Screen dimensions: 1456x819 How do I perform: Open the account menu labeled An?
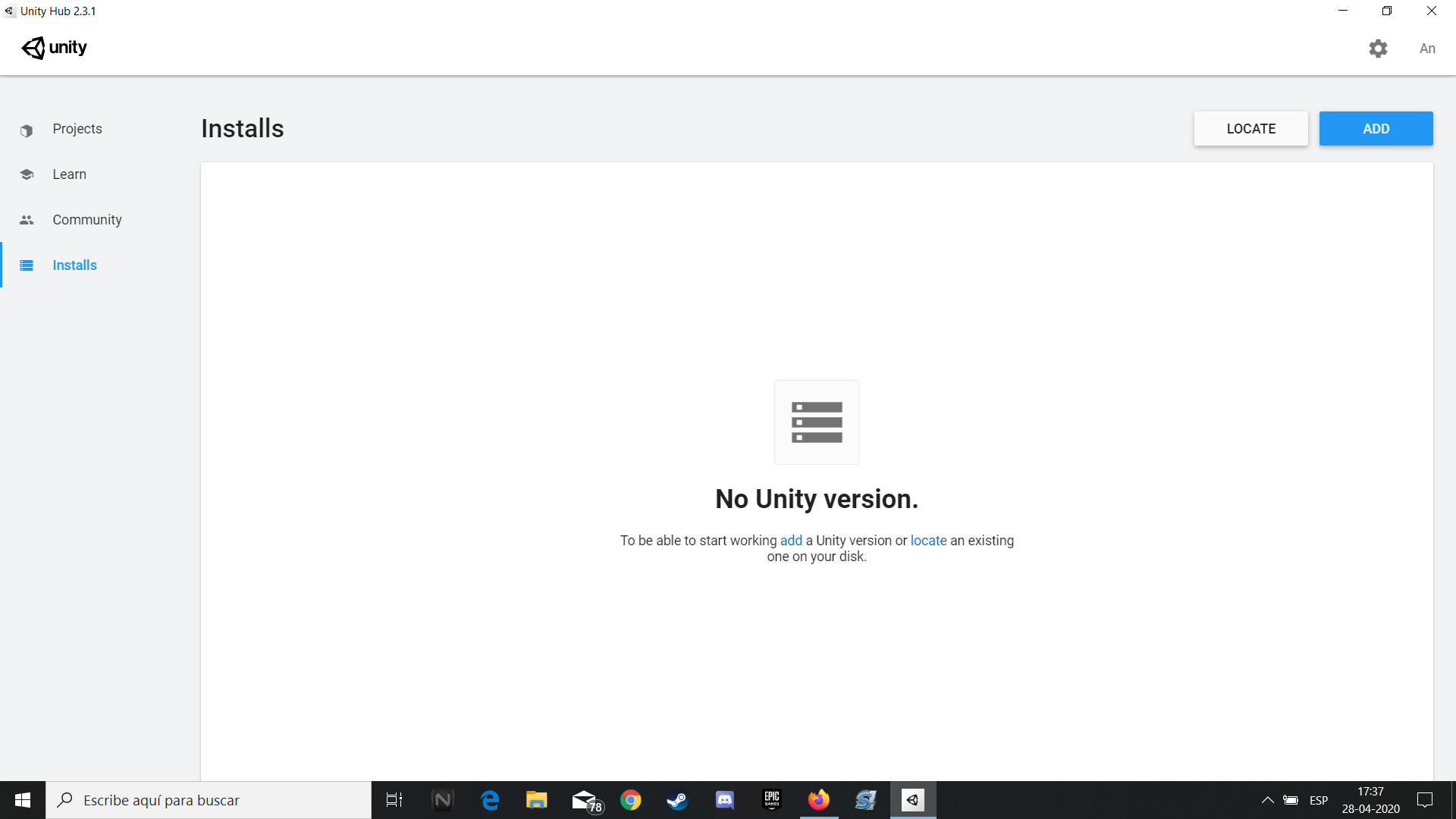coord(1427,49)
